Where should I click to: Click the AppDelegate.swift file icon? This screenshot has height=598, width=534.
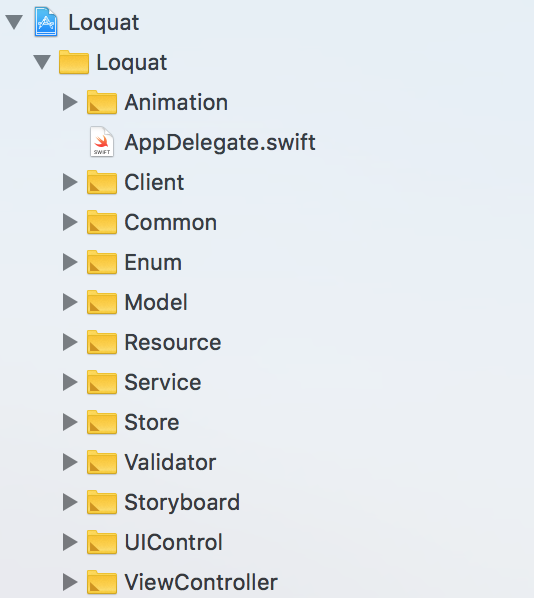102,141
